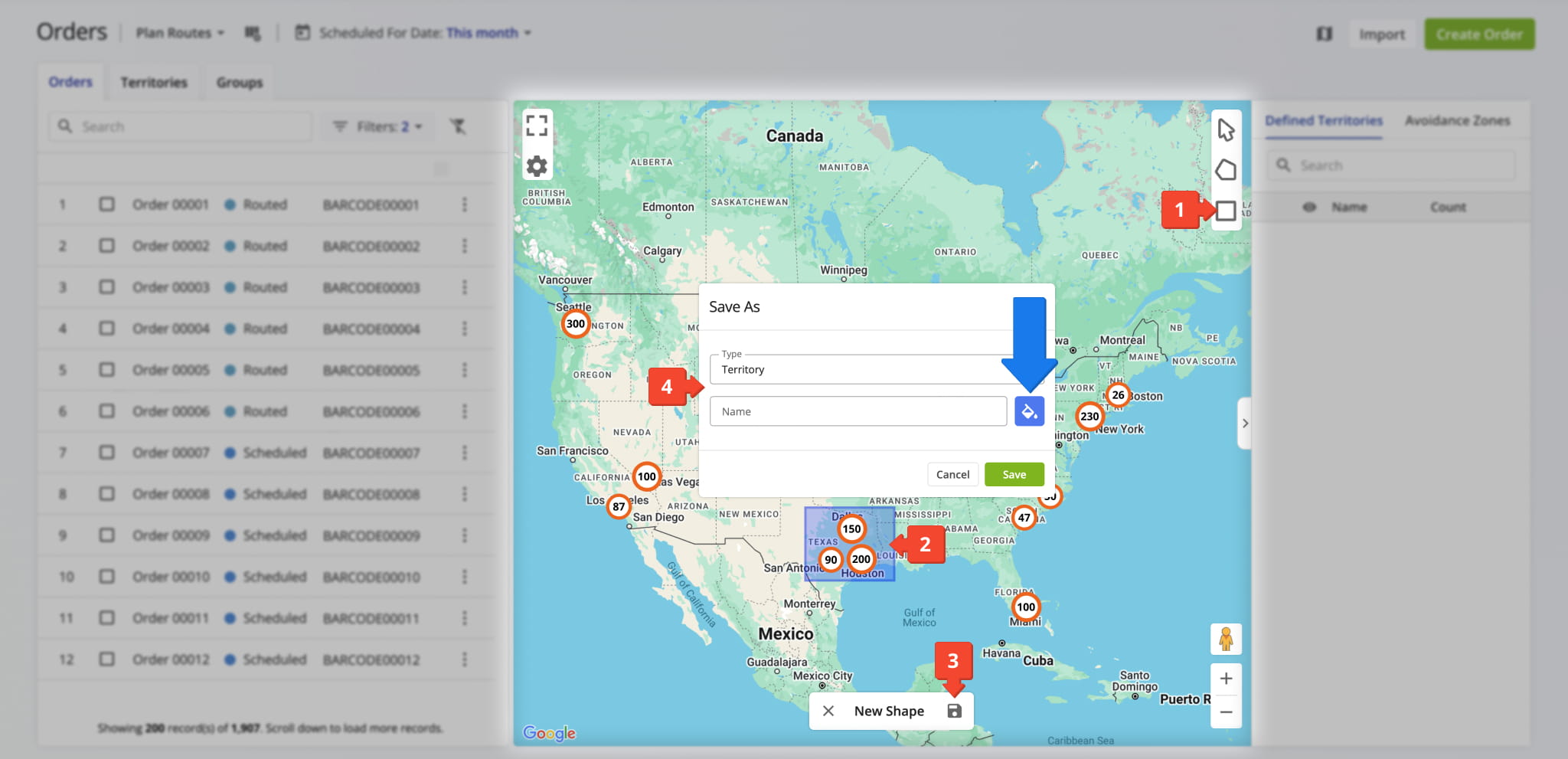Click the Import button
Image resolution: width=1568 pixels, height=759 pixels.
(1382, 34)
